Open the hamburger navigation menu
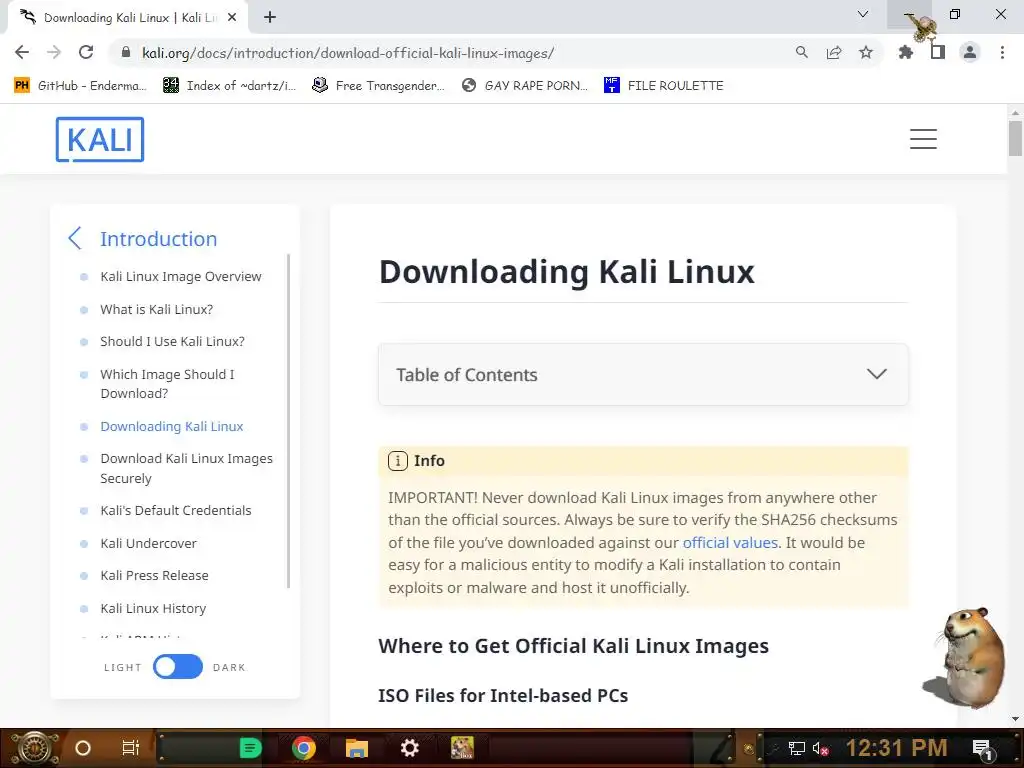The image size is (1024, 768). [x=923, y=139]
